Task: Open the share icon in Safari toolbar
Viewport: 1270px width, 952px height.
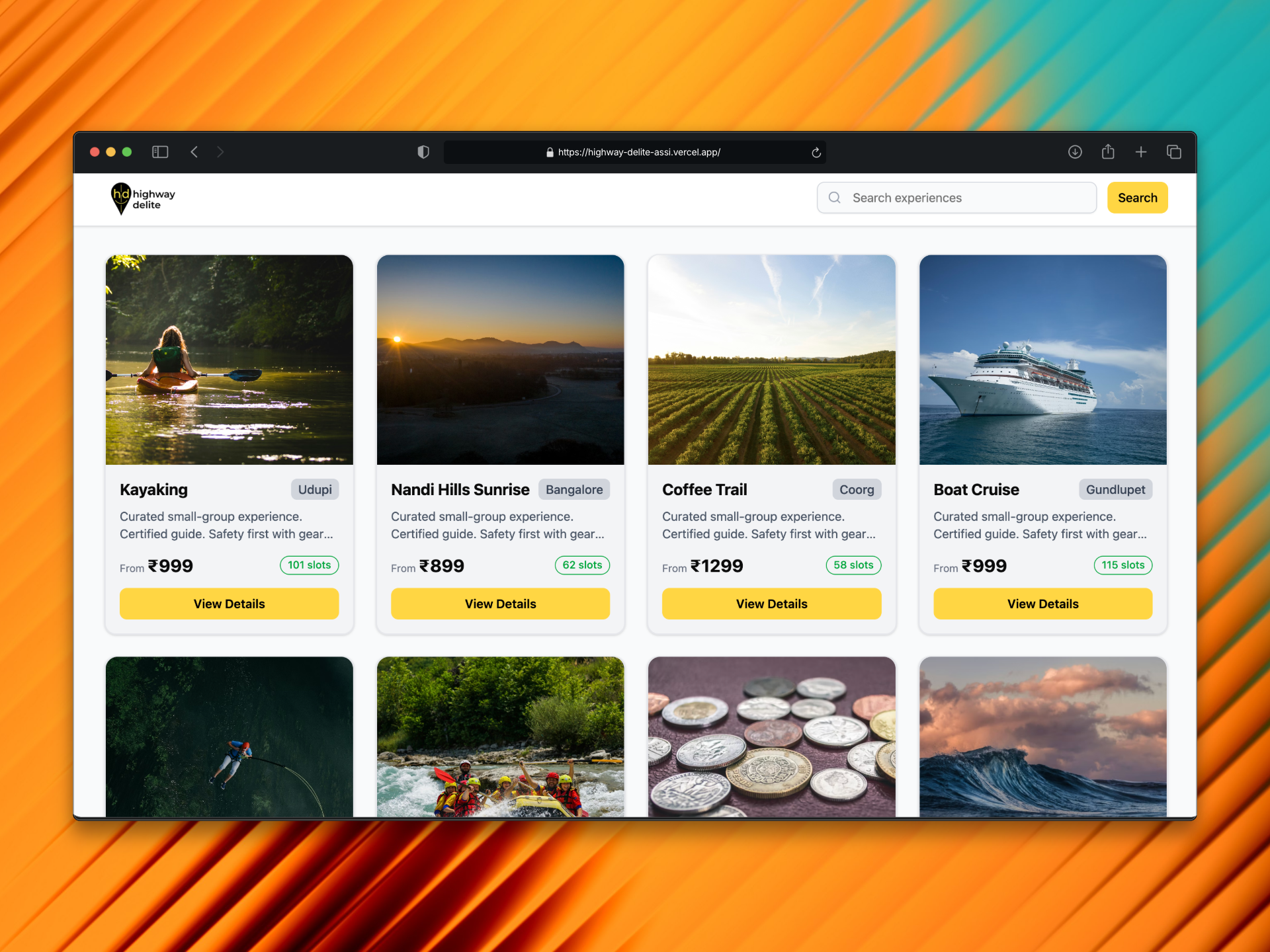Action: pyautogui.click(x=1108, y=152)
